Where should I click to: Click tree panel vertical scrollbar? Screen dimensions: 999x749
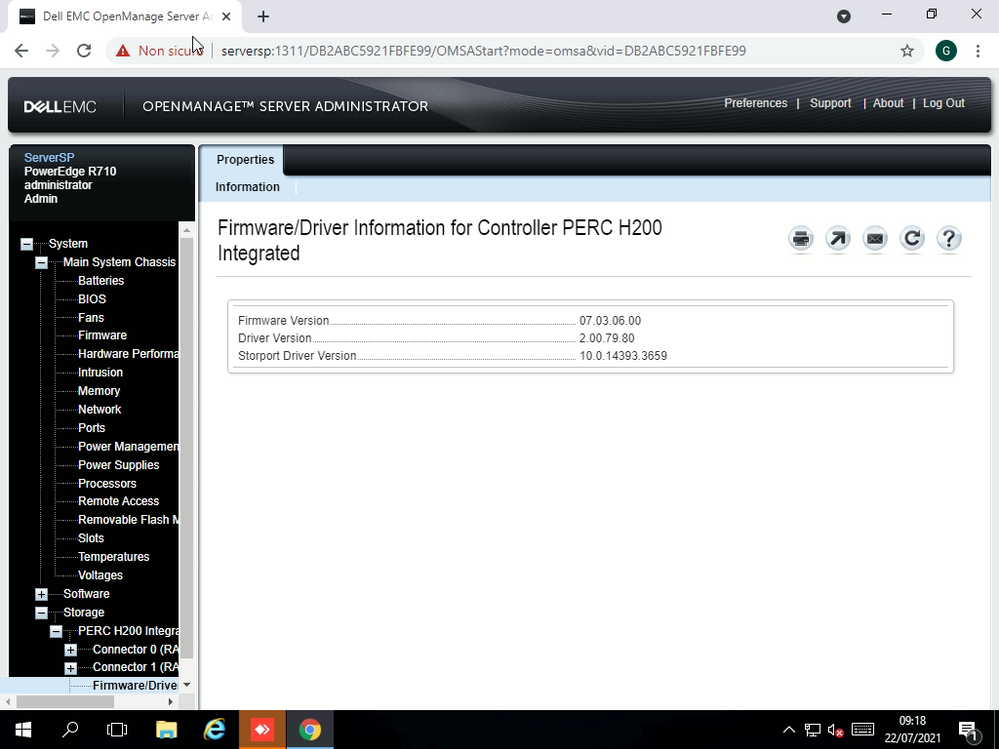[x=187, y=448]
